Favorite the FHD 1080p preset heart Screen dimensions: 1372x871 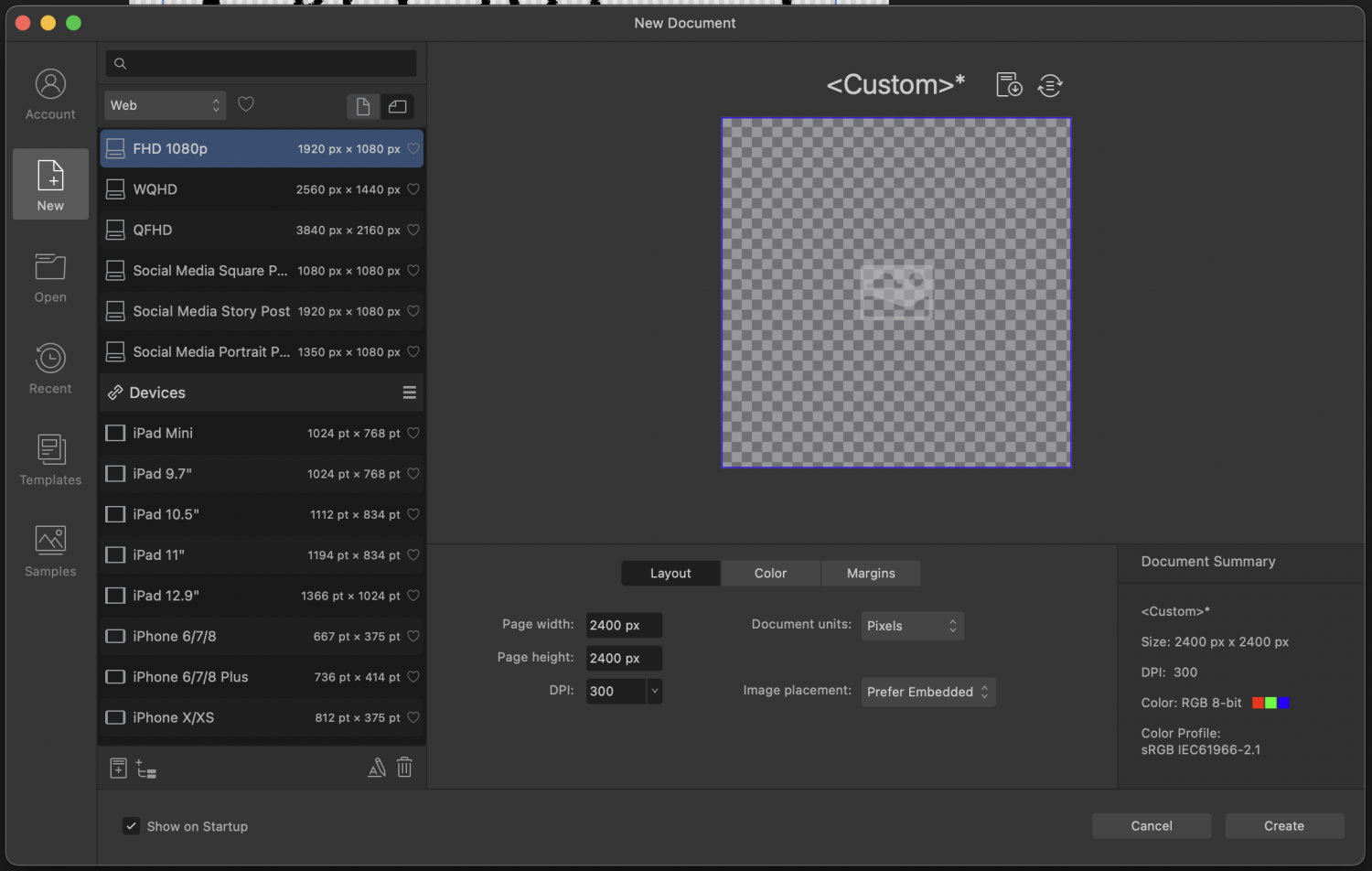tap(413, 148)
